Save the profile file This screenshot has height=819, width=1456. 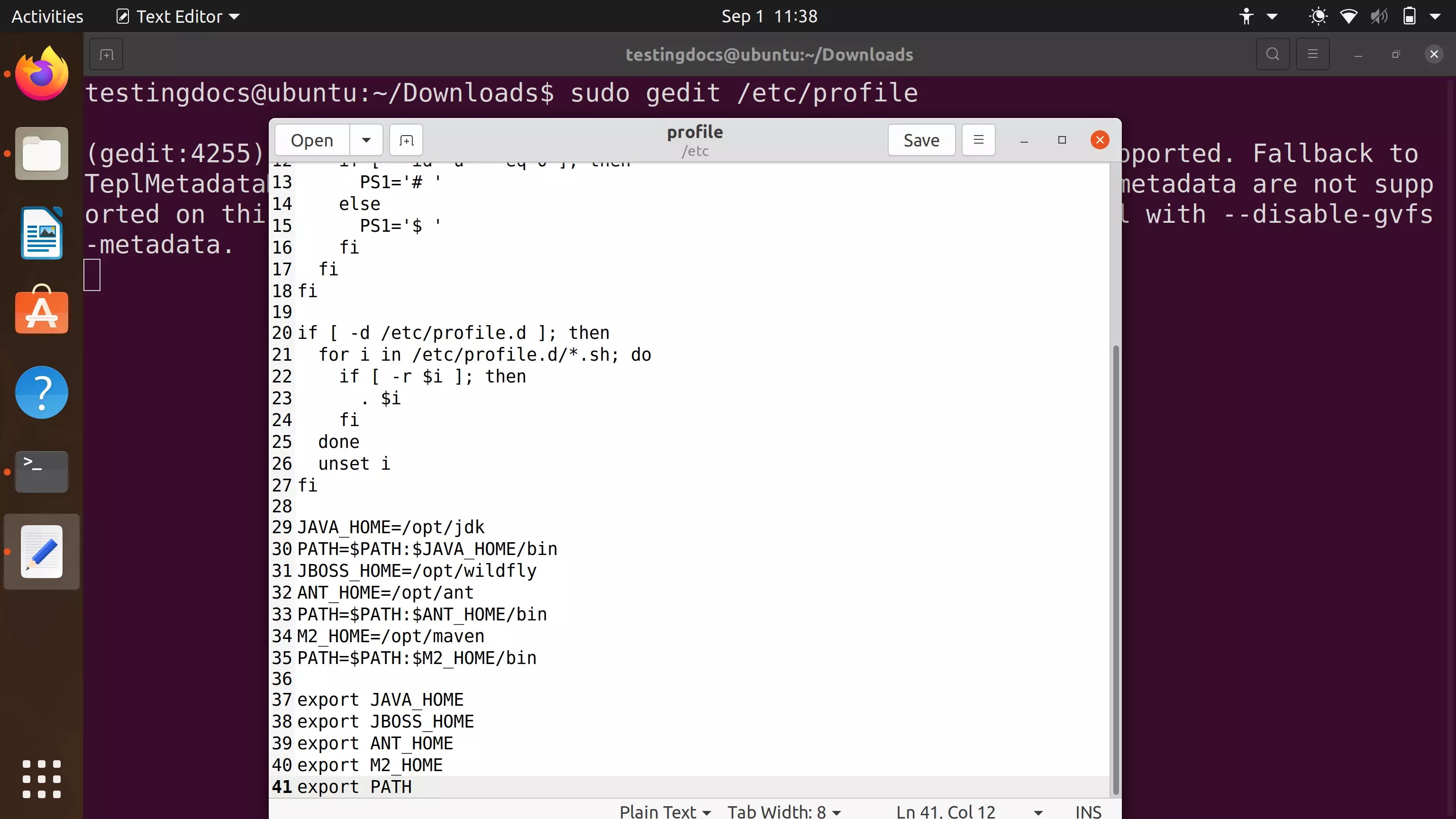point(921,140)
